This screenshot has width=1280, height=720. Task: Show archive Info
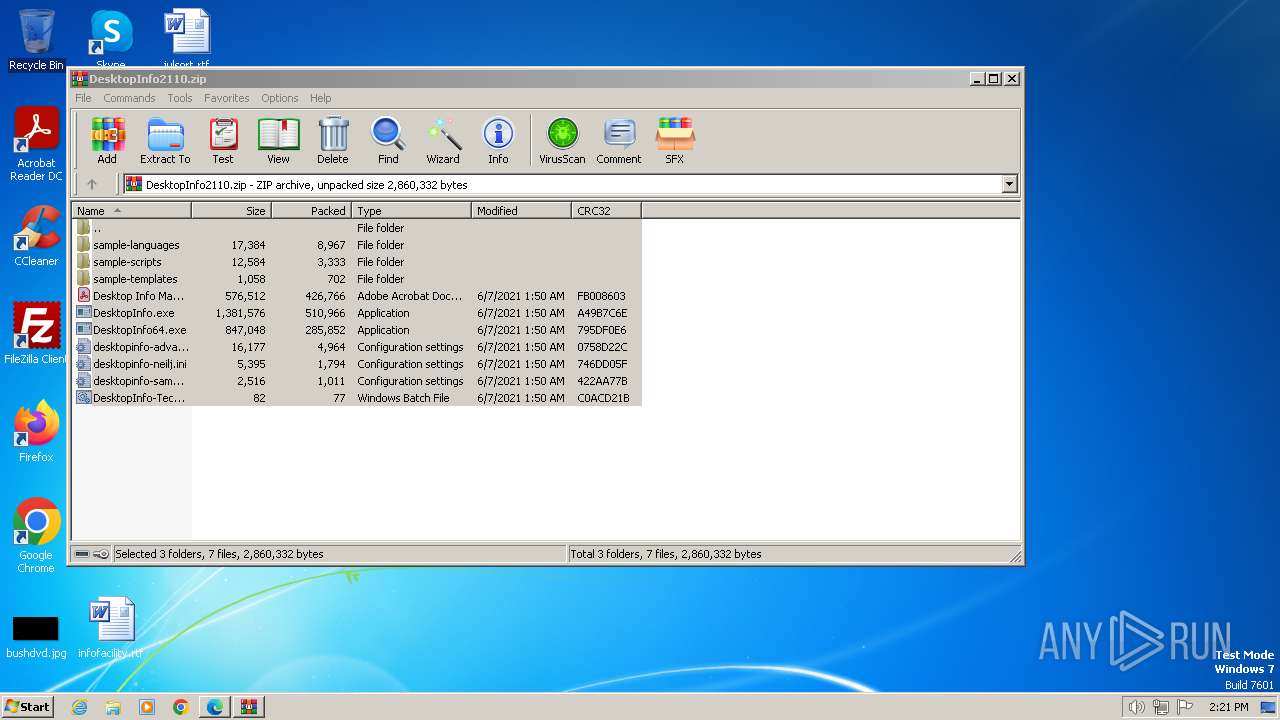pos(498,141)
